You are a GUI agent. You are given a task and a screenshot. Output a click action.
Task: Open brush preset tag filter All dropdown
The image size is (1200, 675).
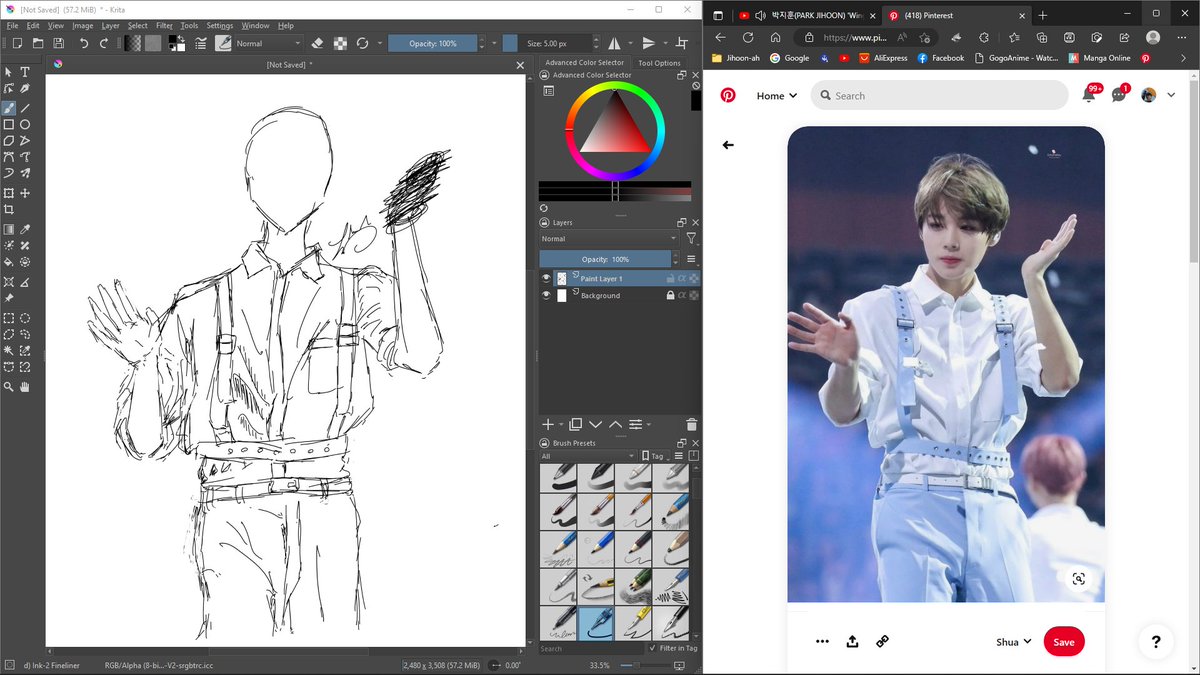(x=588, y=456)
